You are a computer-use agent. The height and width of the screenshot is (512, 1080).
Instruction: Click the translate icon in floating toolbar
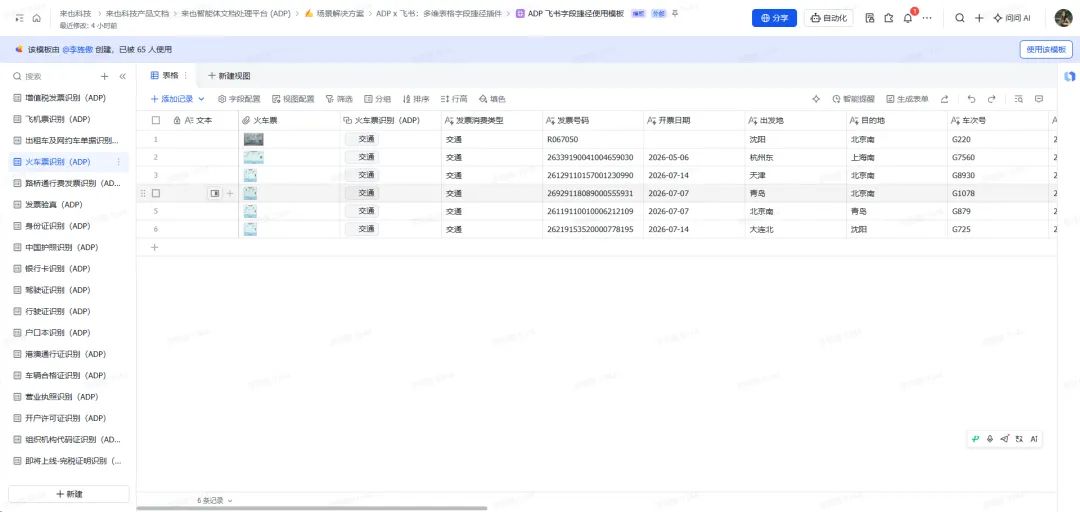click(1019, 439)
